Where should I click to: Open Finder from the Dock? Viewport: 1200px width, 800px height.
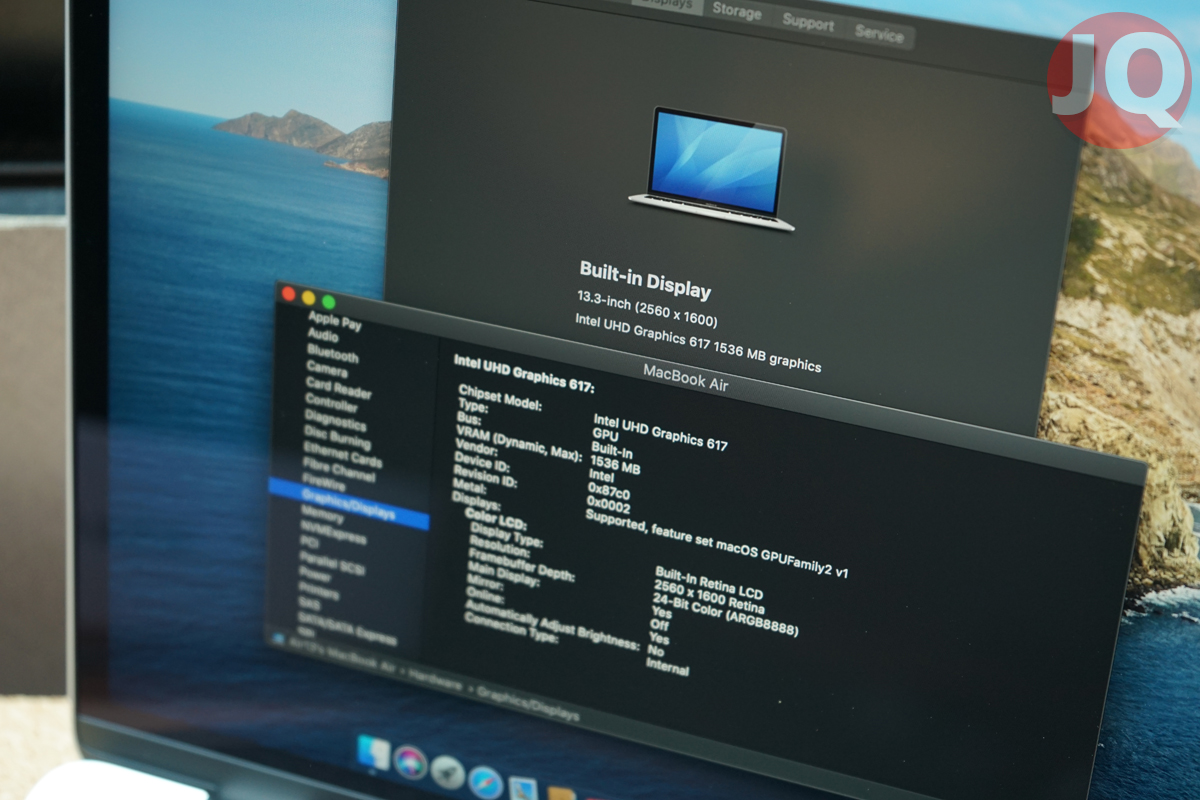coord(374,752)
